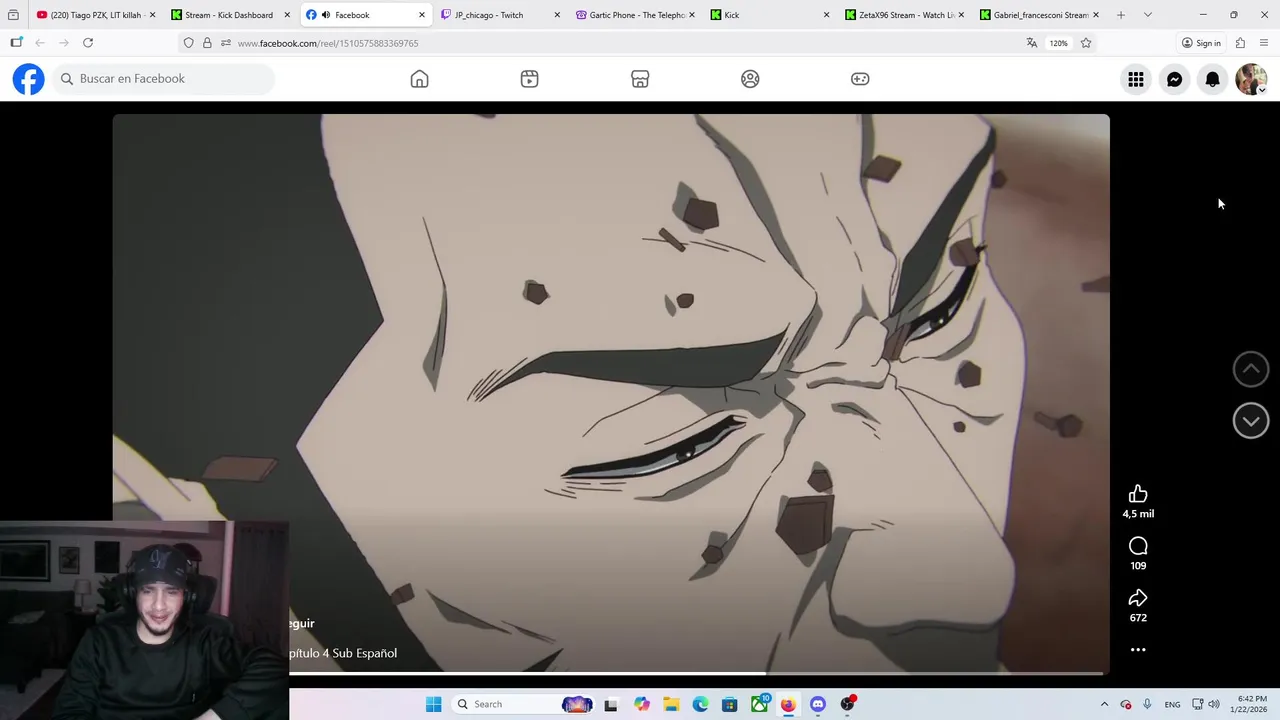Switch to the Gartic Phone tab
Image resolution: width=1280 pixels, height=720 pixels.
coord(636,15)
